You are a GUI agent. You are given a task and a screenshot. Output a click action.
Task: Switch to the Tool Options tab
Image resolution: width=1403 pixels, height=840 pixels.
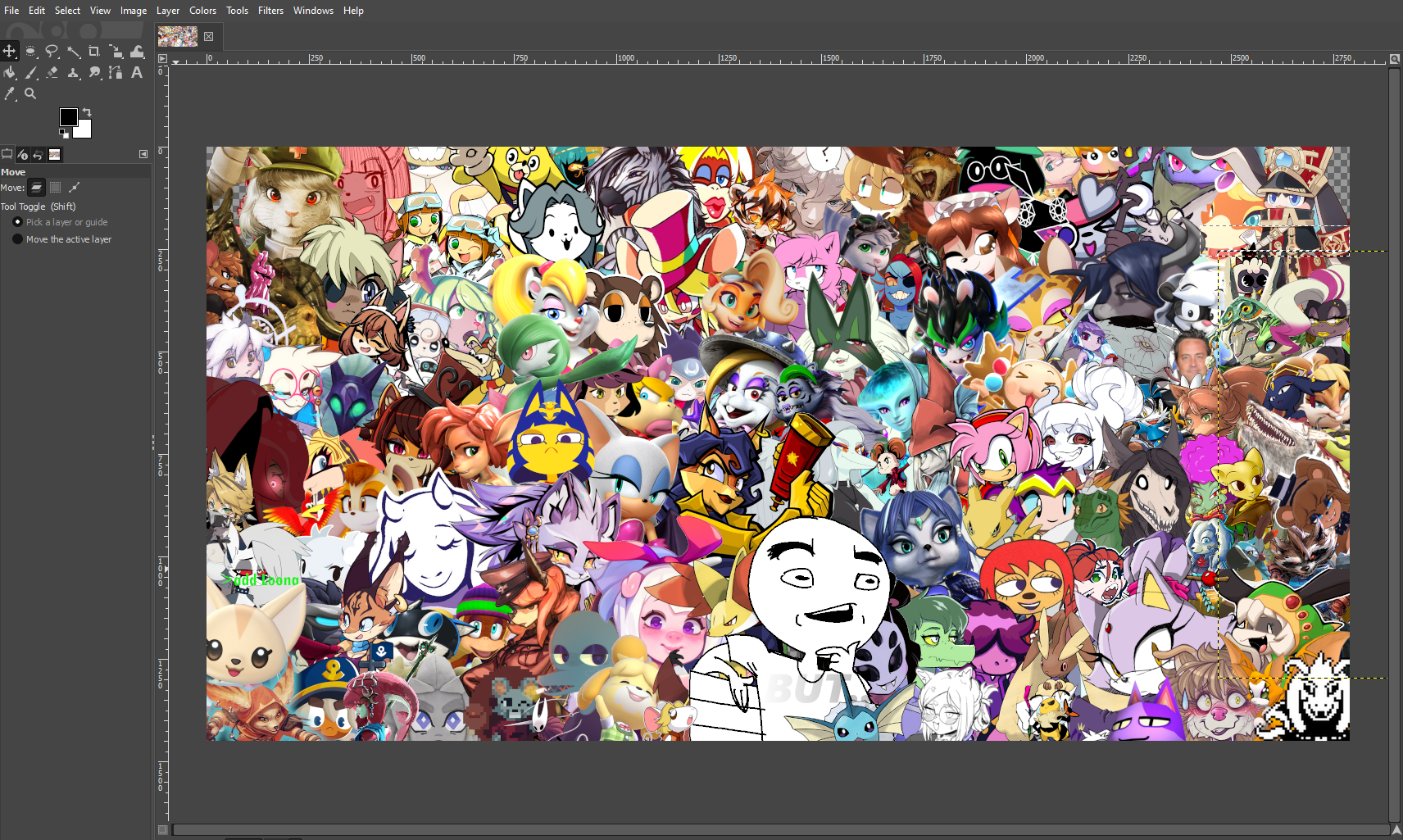7,154
